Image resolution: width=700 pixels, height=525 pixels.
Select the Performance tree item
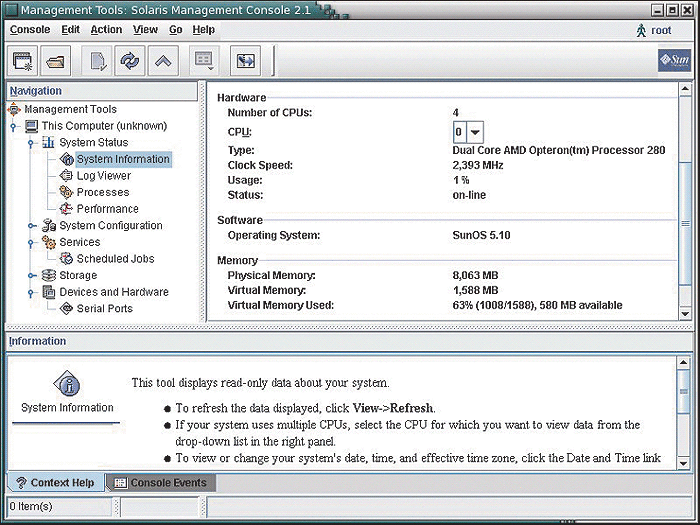click(x=108, y=208)
